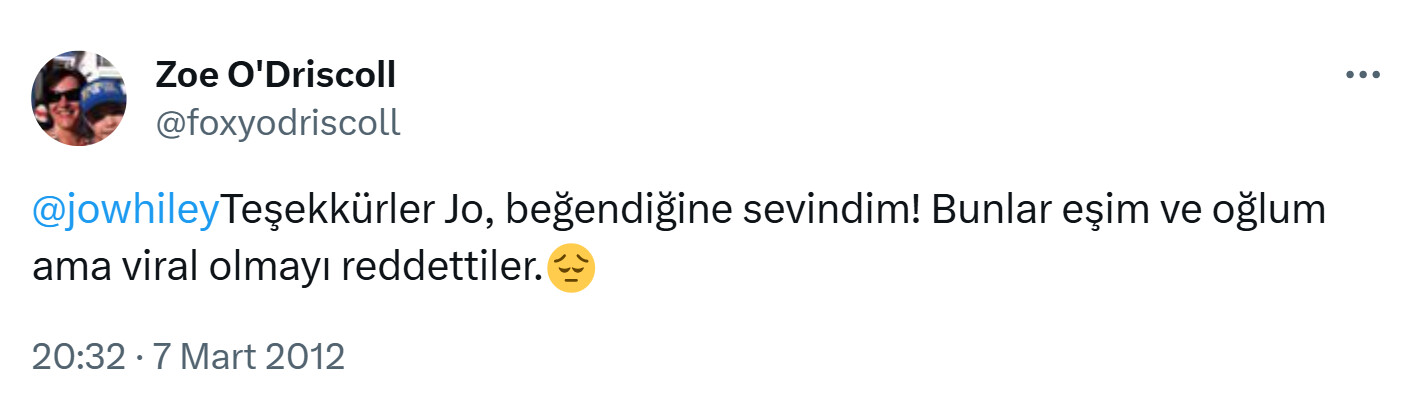The image size is (1410, 408).
Task: Open the three-dot more options menu
Action: coord(1362,76)
